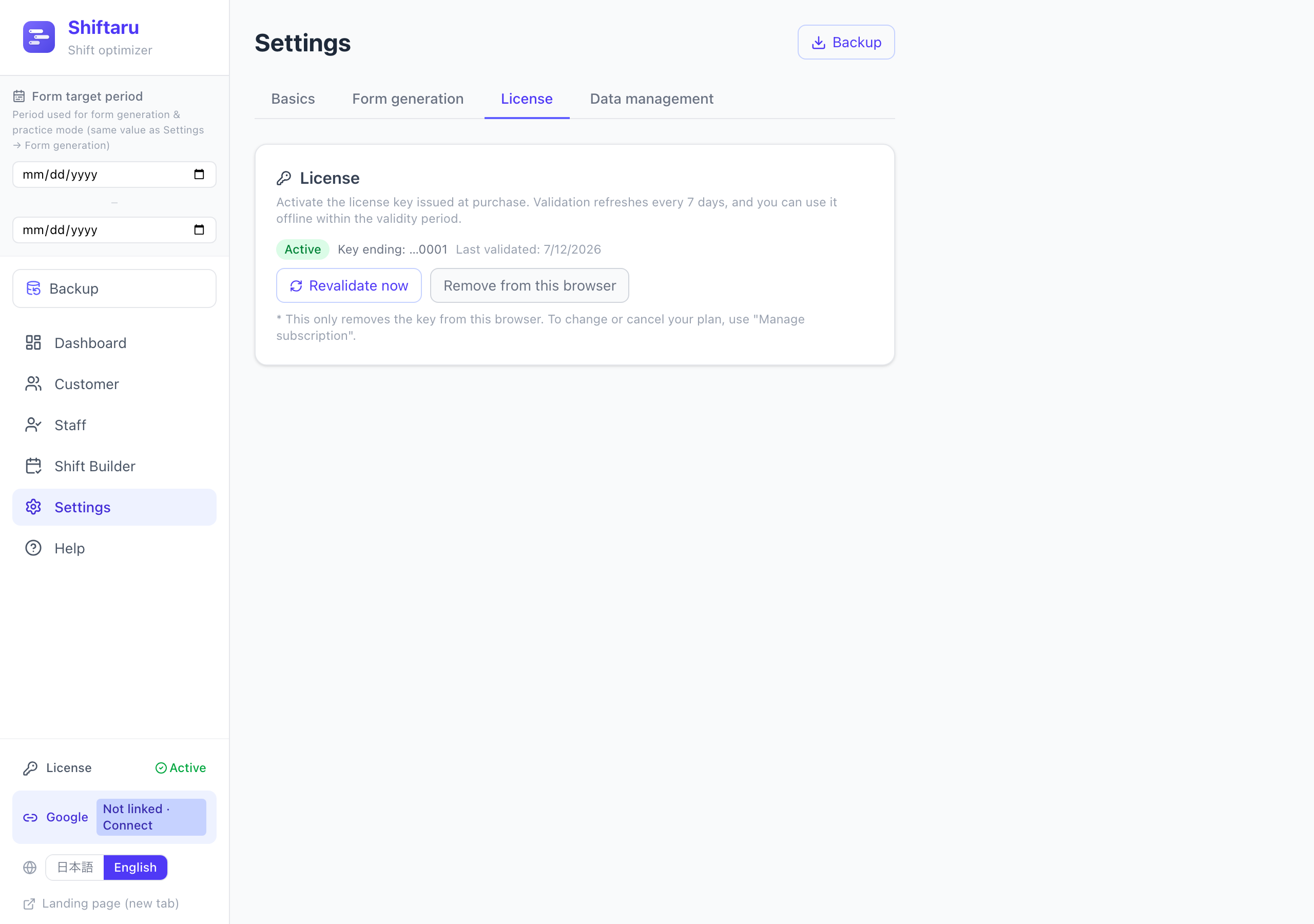This screenshot has width=1314, height=924.
Task: Click Revalidate now button
Action: pos(349,286)
